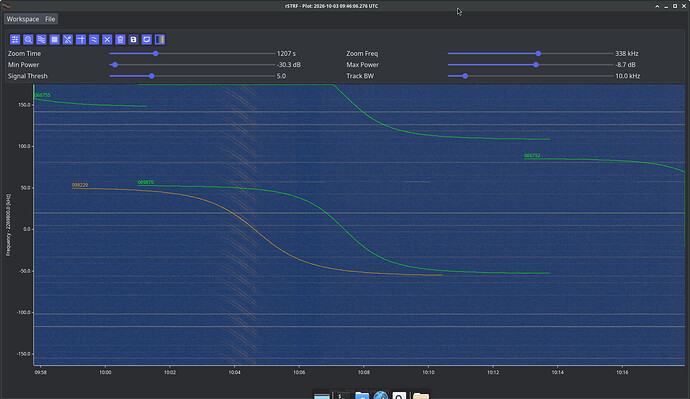Click the reload loop icon
Image resolution: width=690 pixels, height=399 pixels.
click(x=147, y=40)
